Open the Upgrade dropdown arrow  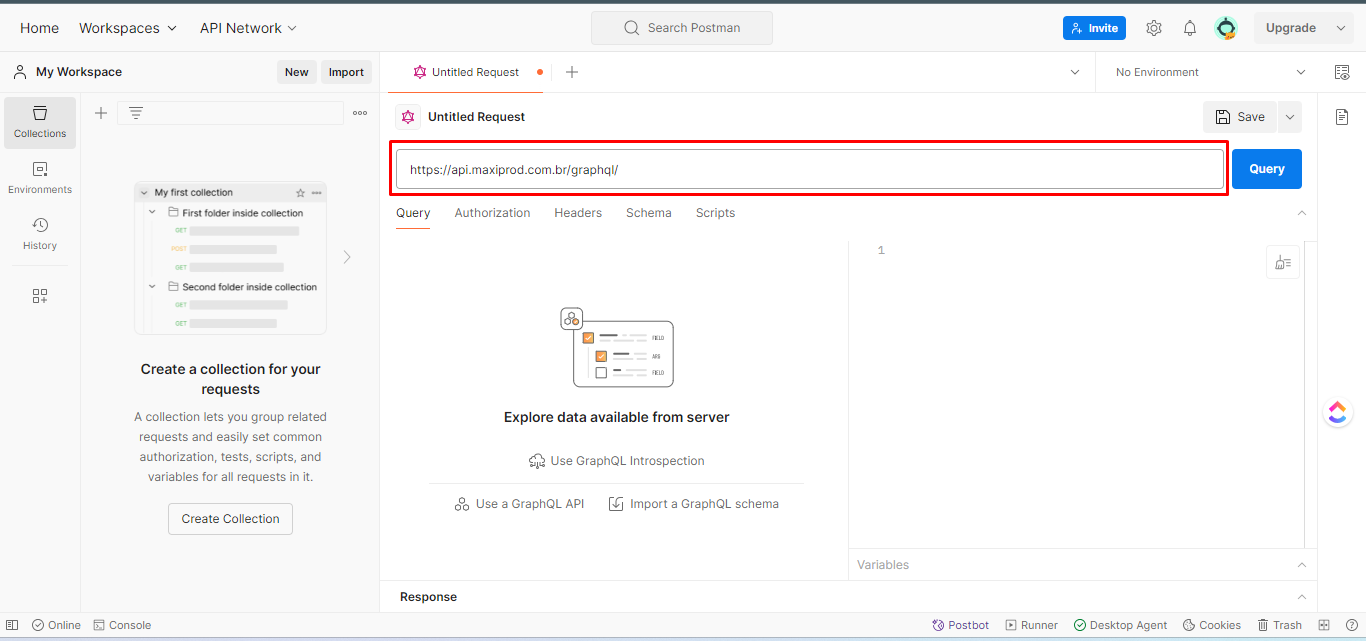coord(1342,28)
